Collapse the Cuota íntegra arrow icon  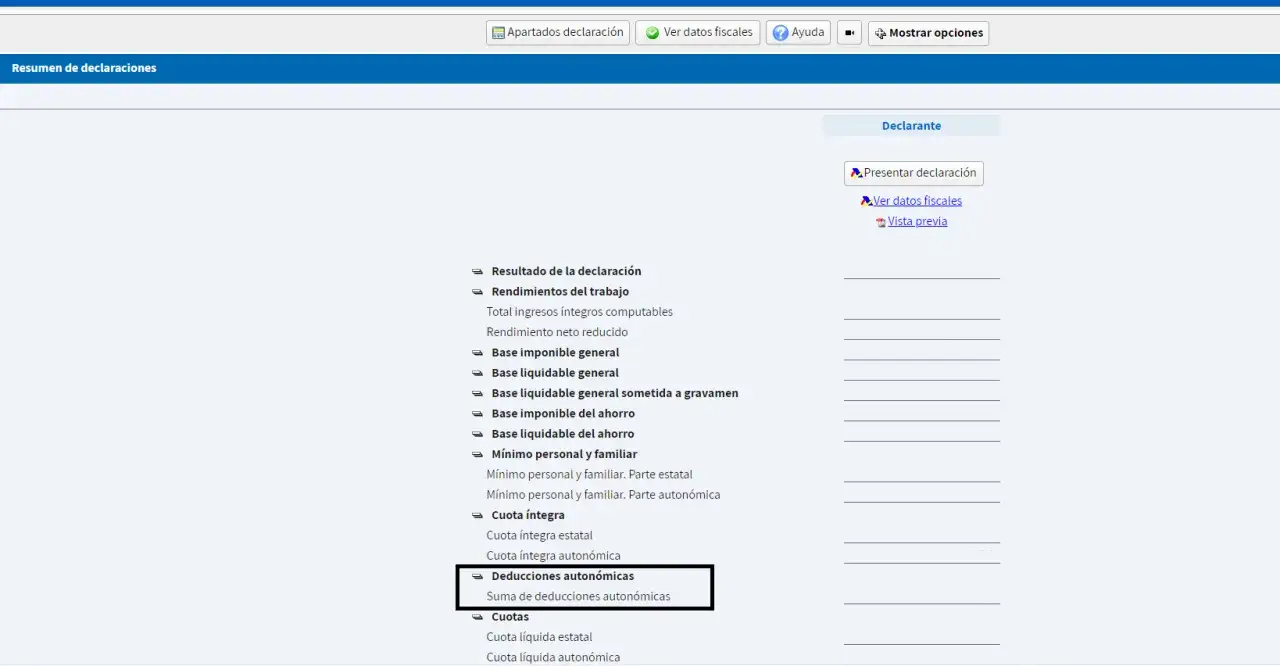[x=477, y=515]
